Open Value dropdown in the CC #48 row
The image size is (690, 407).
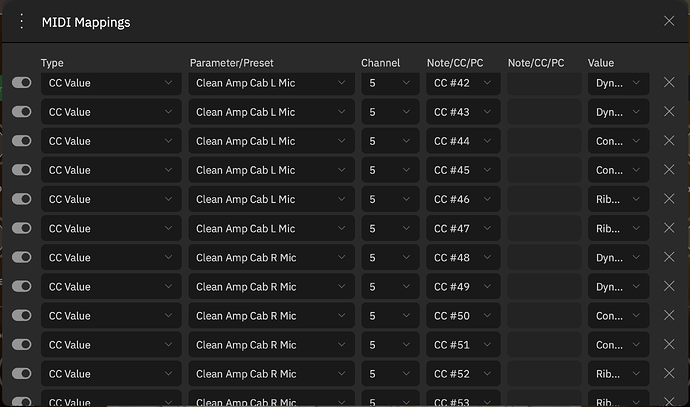tap(618, 257)
